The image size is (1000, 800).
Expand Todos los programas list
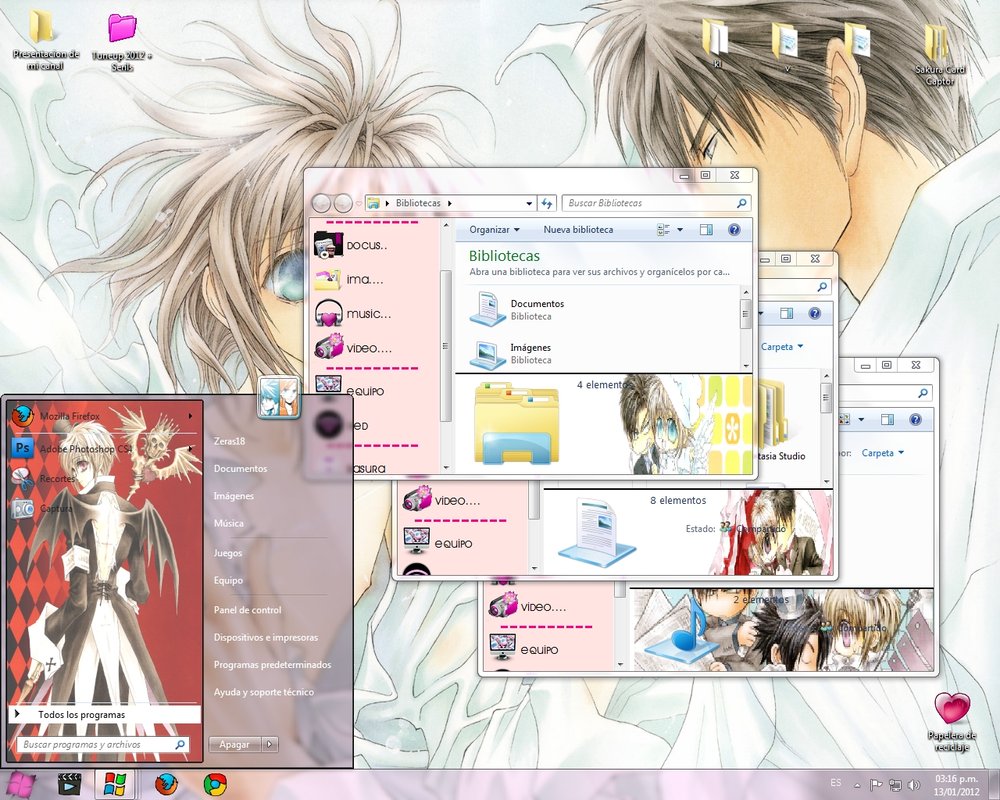click(x=80, y=715)
